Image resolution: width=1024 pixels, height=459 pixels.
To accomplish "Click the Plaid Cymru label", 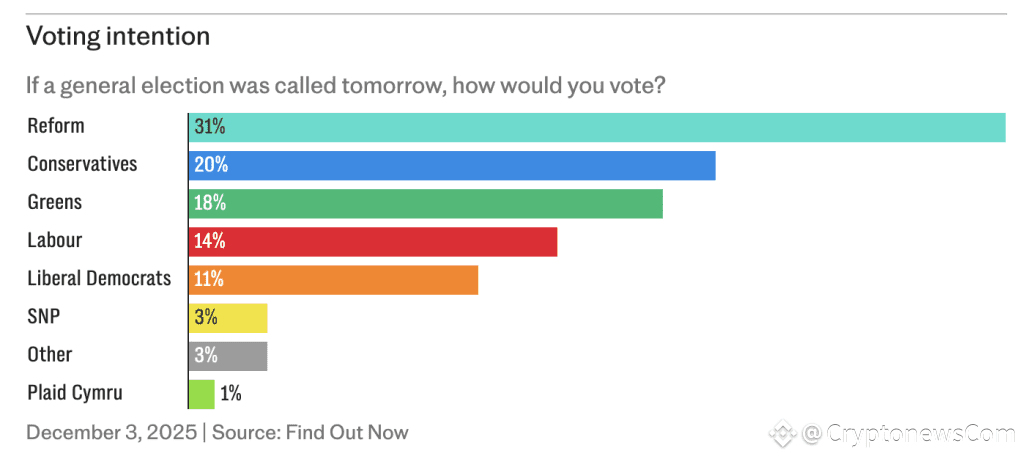I will pyautogui.click(x=75, y=393).
